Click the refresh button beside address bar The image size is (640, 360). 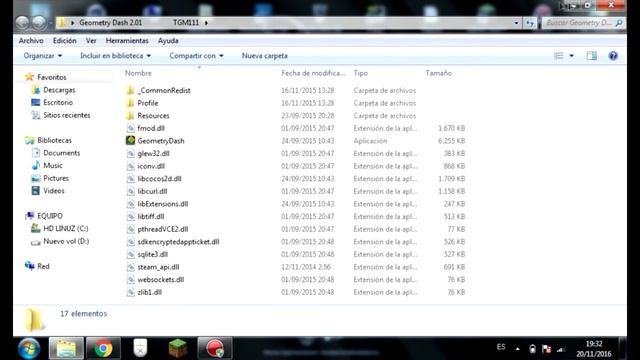point(530,23)
